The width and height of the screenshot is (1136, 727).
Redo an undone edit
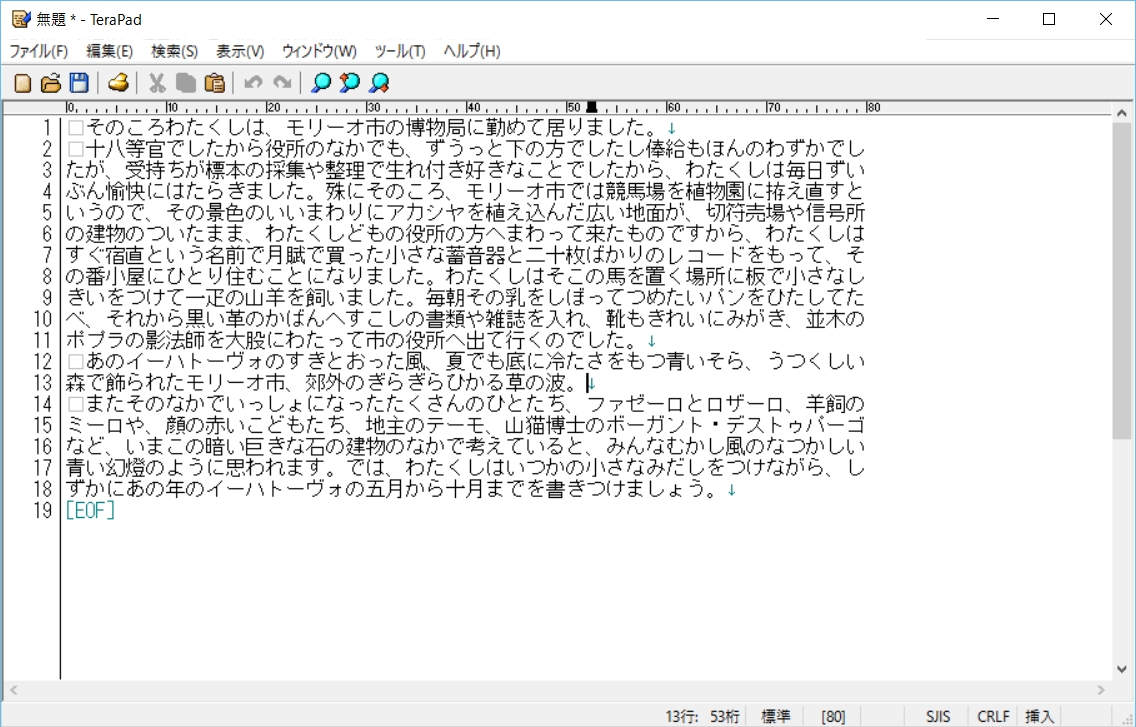[281, 83]
